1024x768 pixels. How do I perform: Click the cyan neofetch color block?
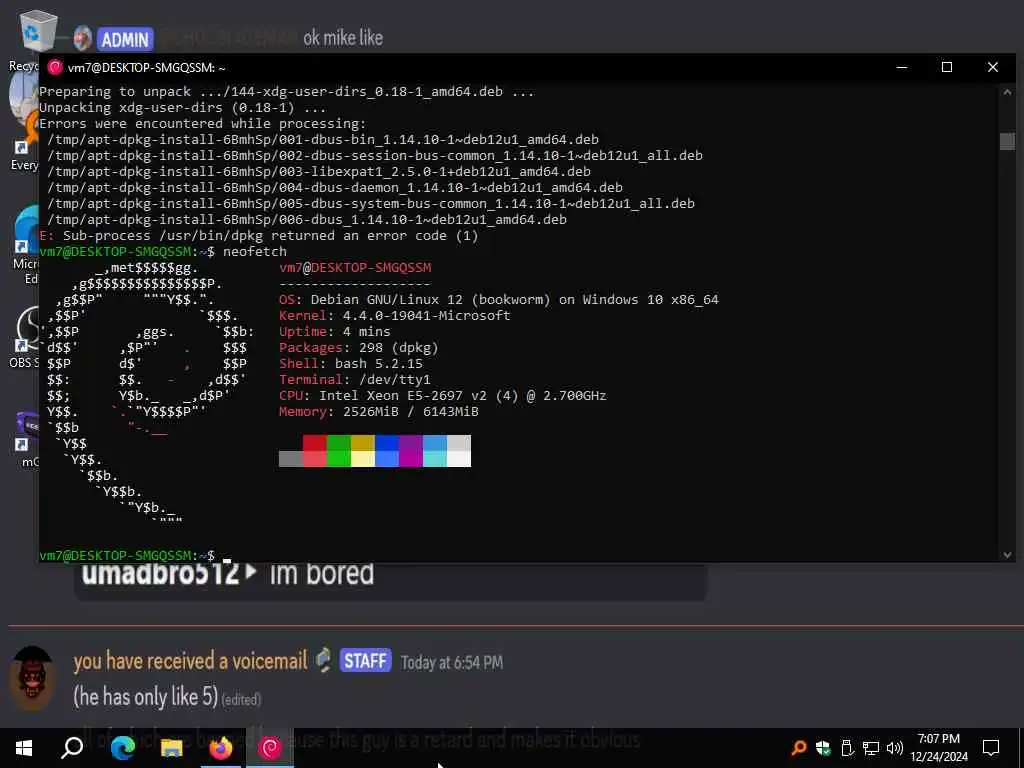coord(435,451)
